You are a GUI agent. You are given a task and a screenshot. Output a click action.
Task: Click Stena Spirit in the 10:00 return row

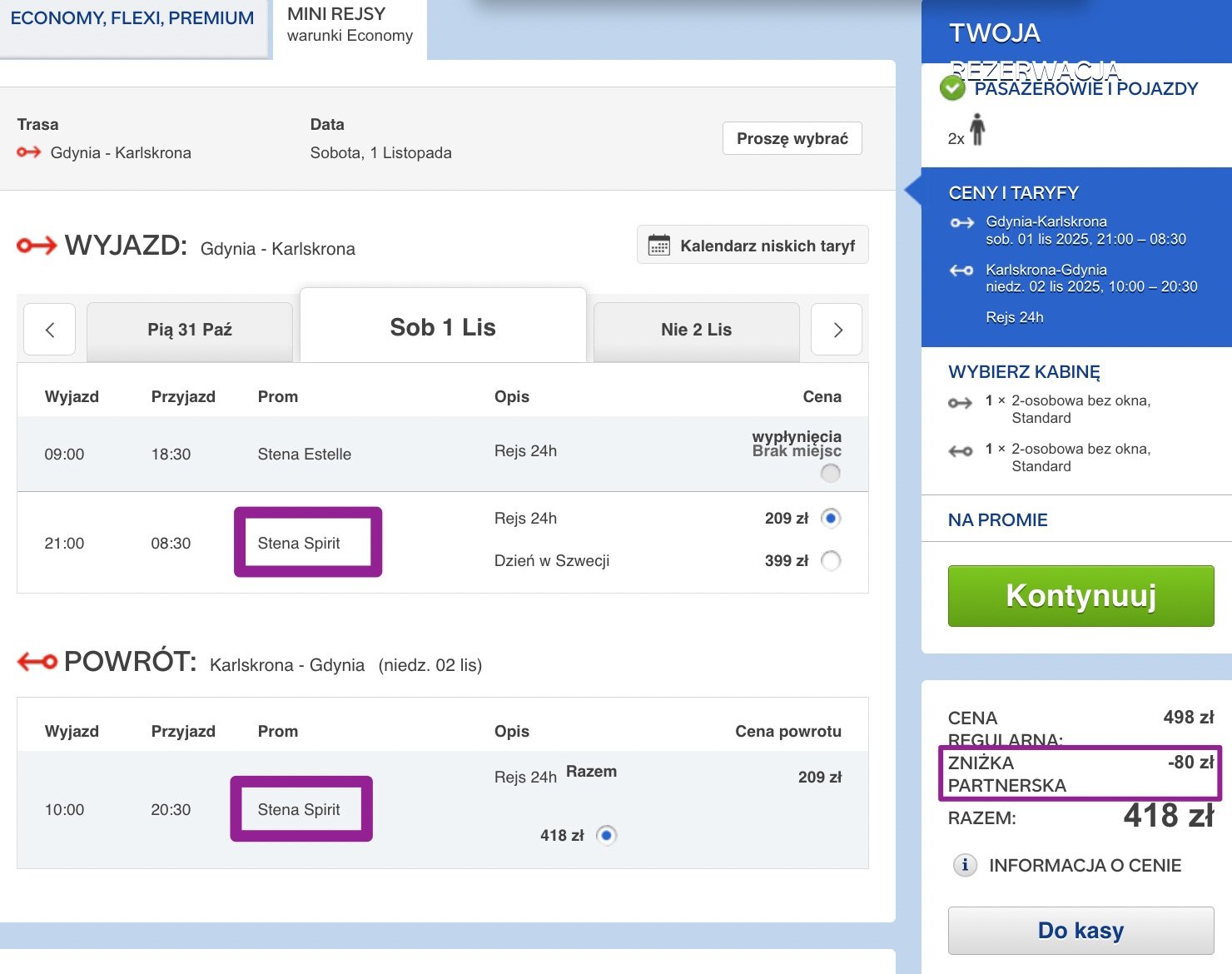[299, 810]
